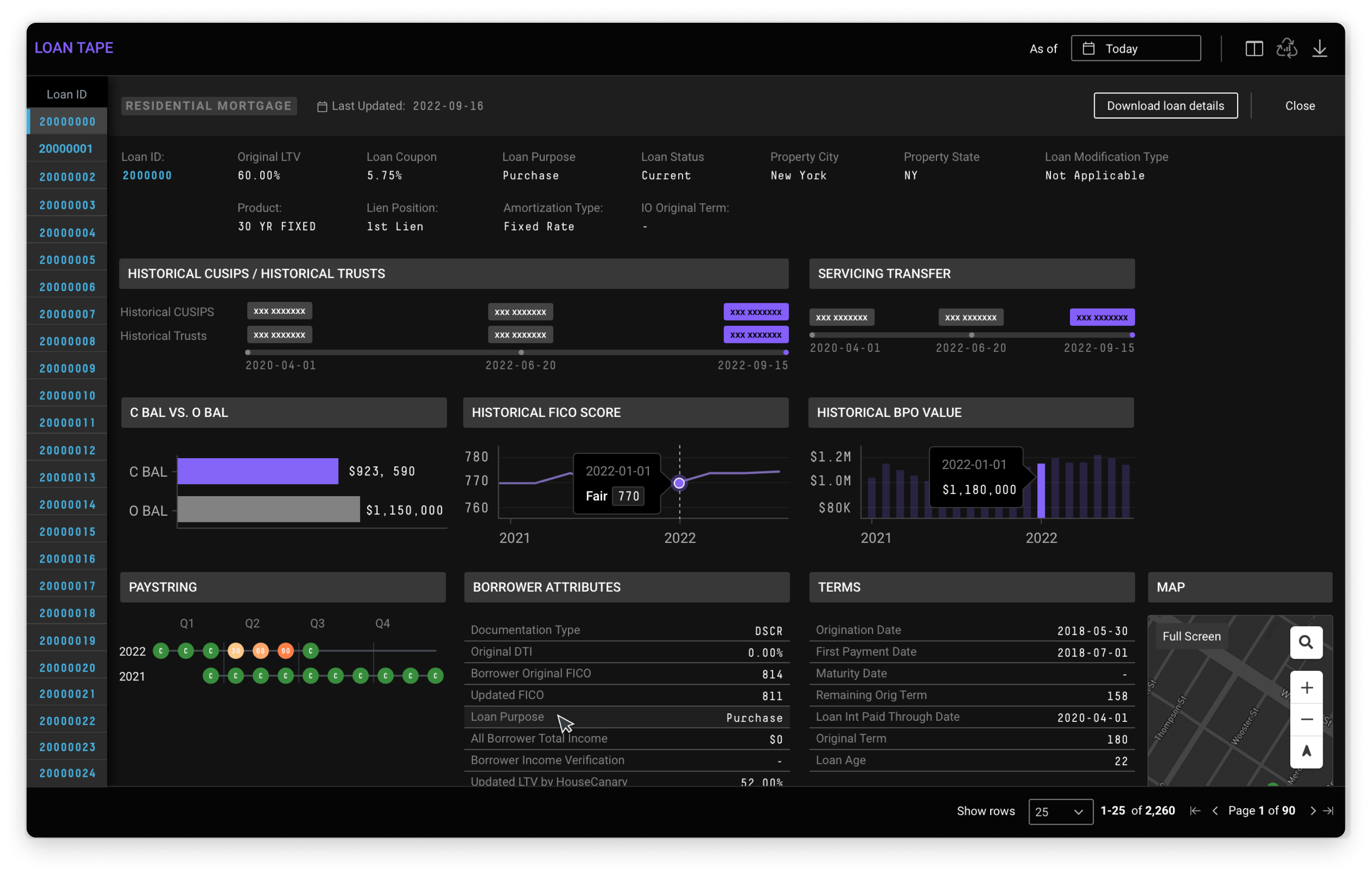
Task: Click the Loan Purpose row in Borrower Attributes
Action: (x=627, y=717)
